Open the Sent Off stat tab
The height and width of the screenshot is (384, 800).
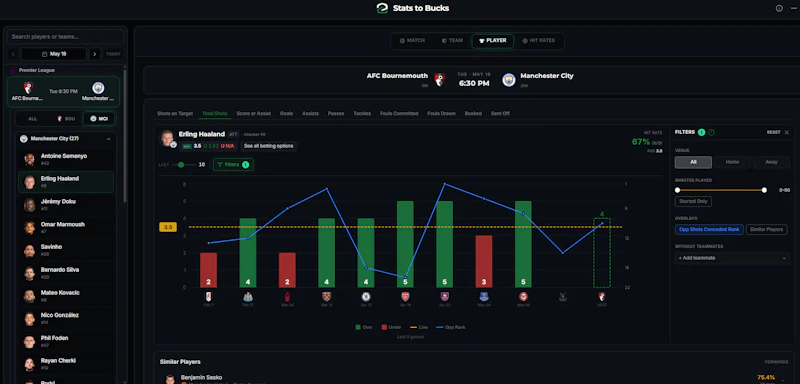coord(500,113)
